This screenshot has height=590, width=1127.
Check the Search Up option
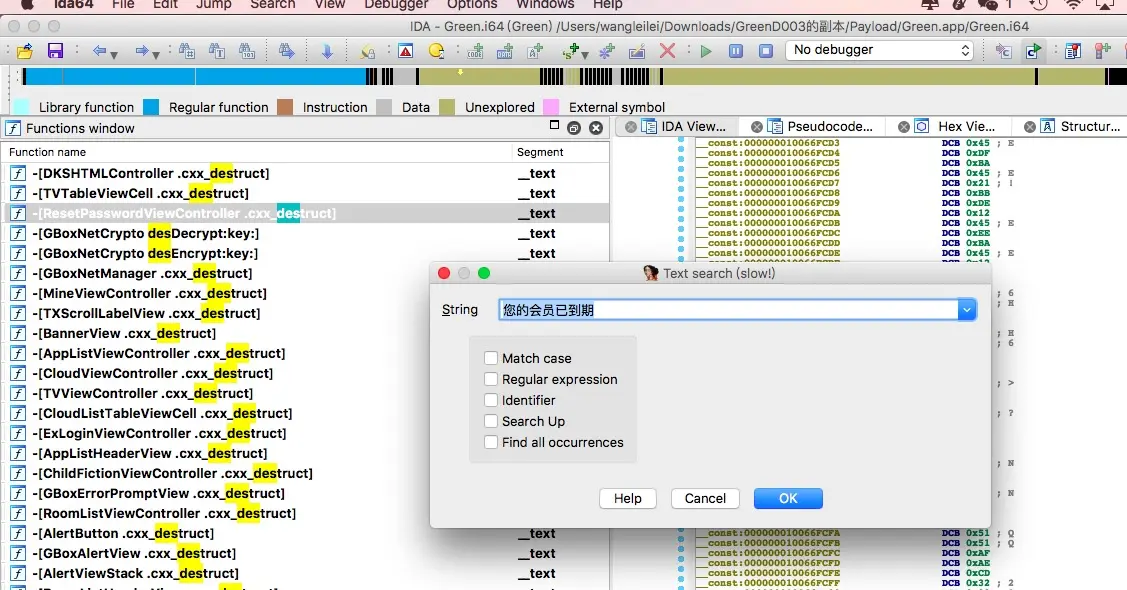point(491,421)
